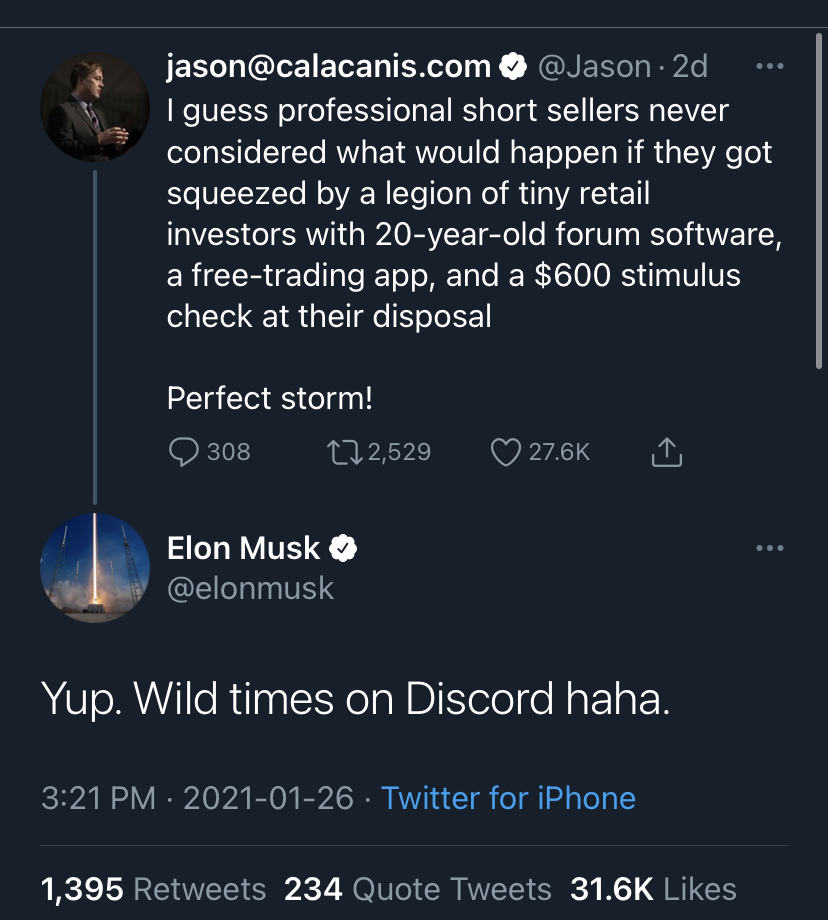Click the jason@calacanis.com display name
Screen dimensions: 828x920
point(329,67)
